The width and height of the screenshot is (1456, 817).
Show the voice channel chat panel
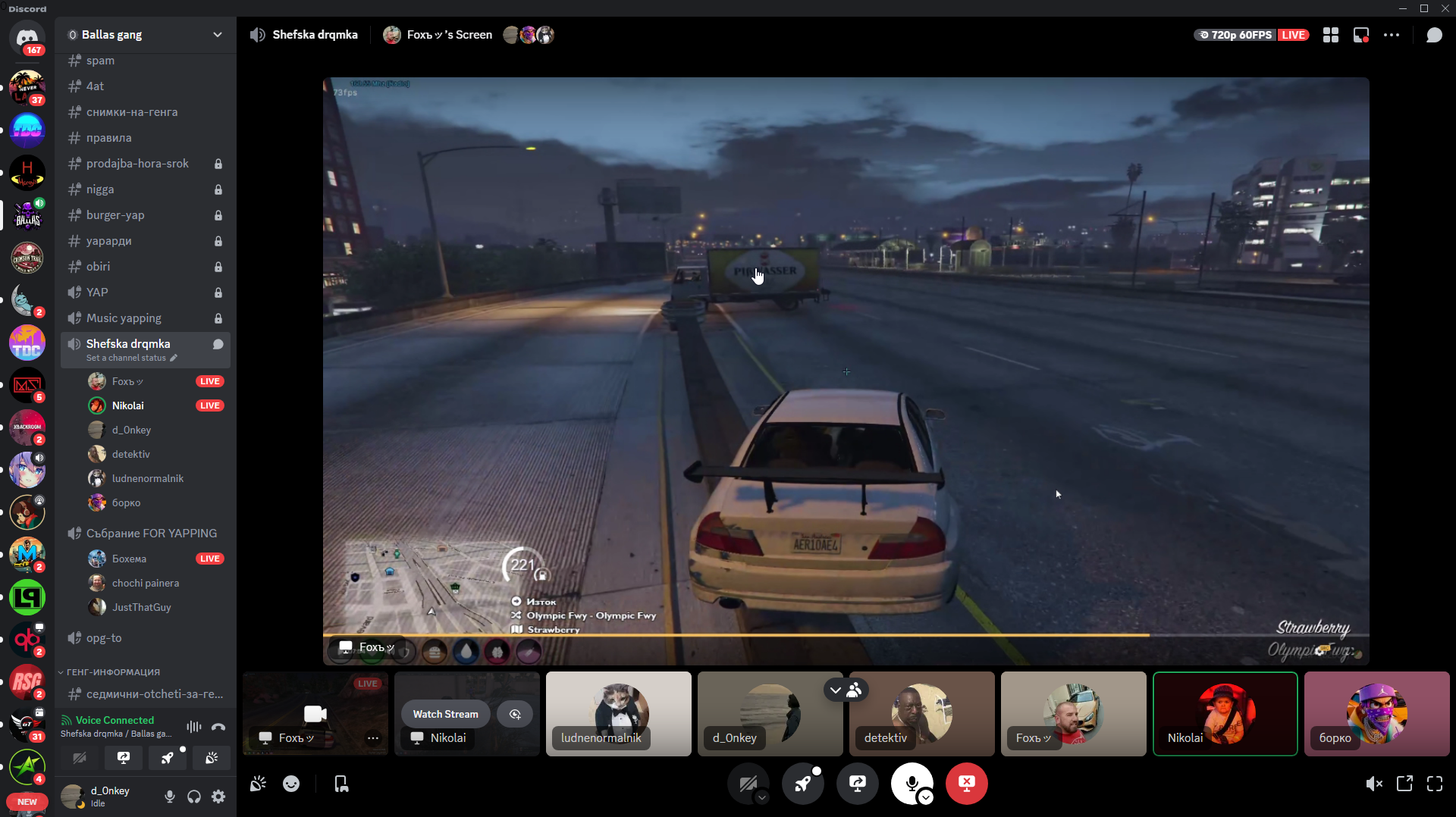(1434, 35)
